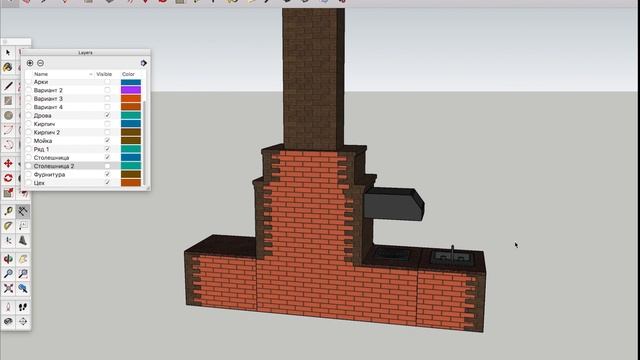The height and width of the screenshot is (360, 640).
Task: Select the Circle tool
Action: click(8, 116)
